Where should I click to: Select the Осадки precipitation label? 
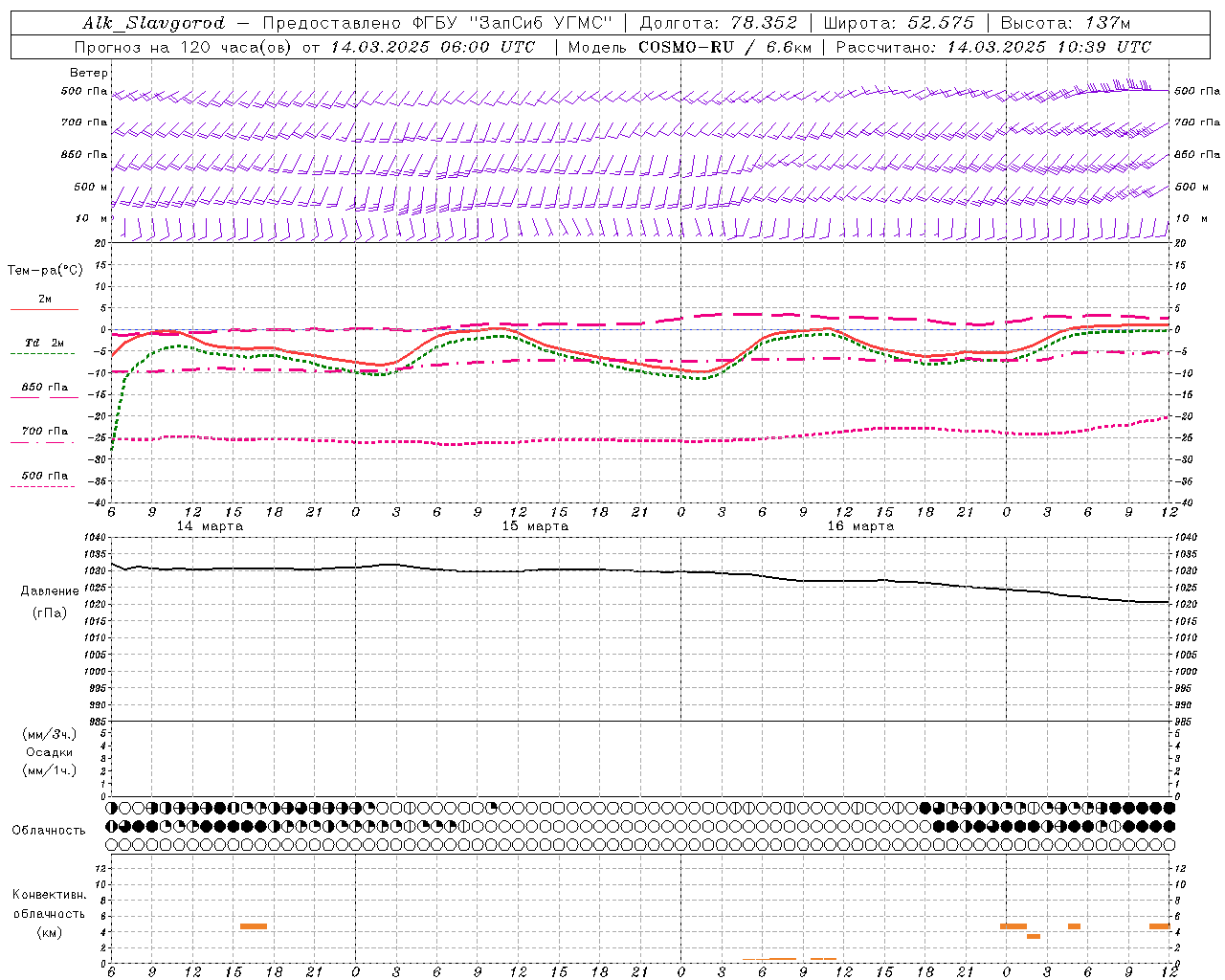tap(49, 752)
